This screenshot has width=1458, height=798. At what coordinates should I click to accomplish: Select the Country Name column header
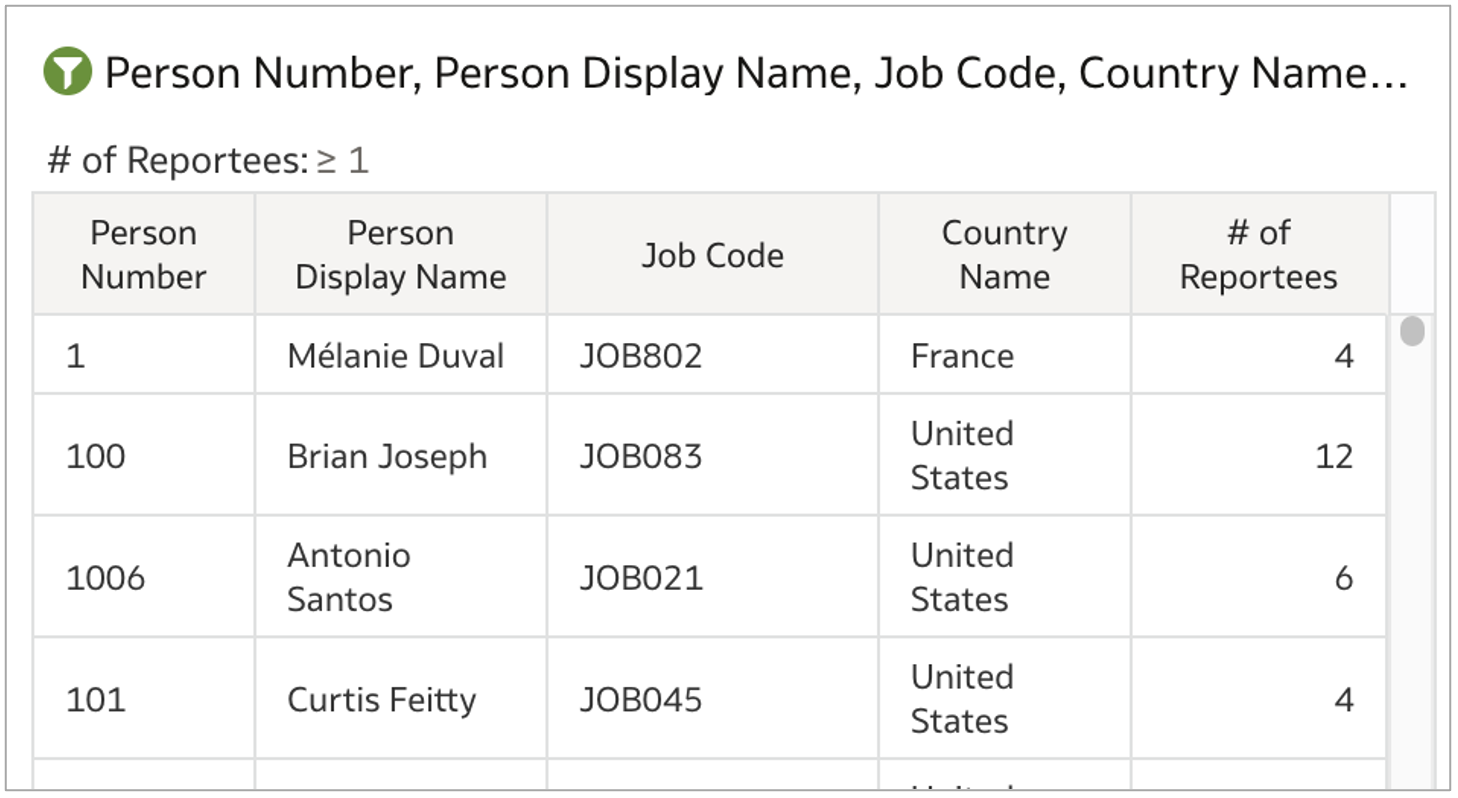click(1004, 255)
